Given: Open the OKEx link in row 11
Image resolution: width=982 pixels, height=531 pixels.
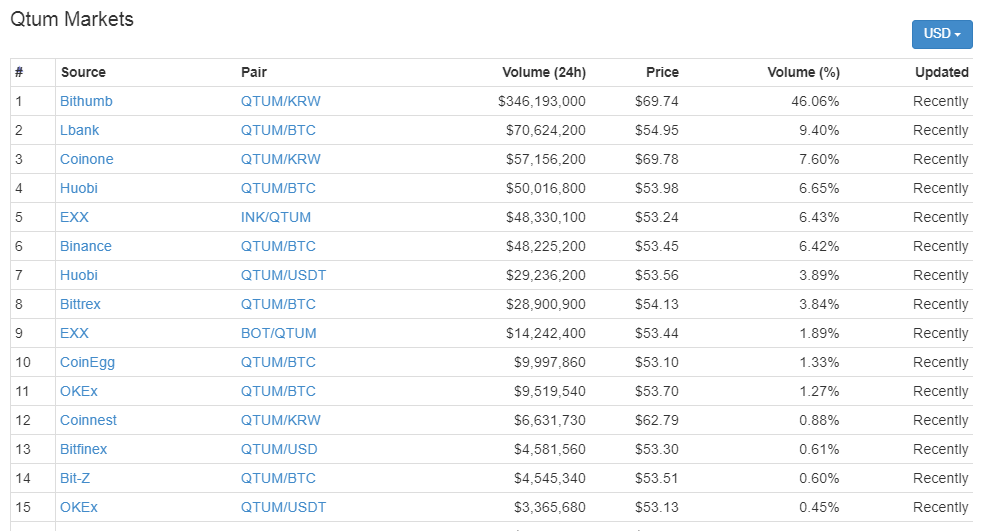Looking at the screenshot, I should pyautogui.click(x=79, y=391).
